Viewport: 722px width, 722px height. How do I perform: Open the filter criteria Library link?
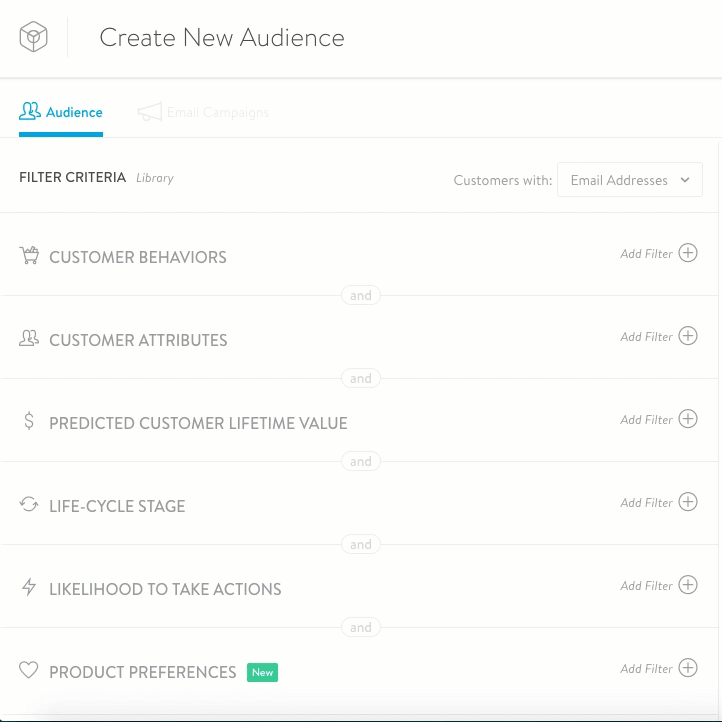pyautogui.click(x=155, y=178)
